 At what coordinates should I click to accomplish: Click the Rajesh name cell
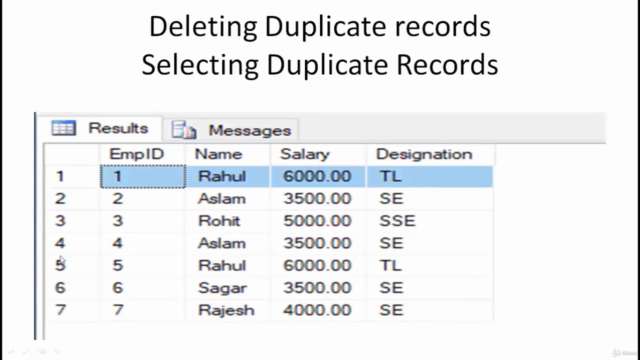pos(228,310)
